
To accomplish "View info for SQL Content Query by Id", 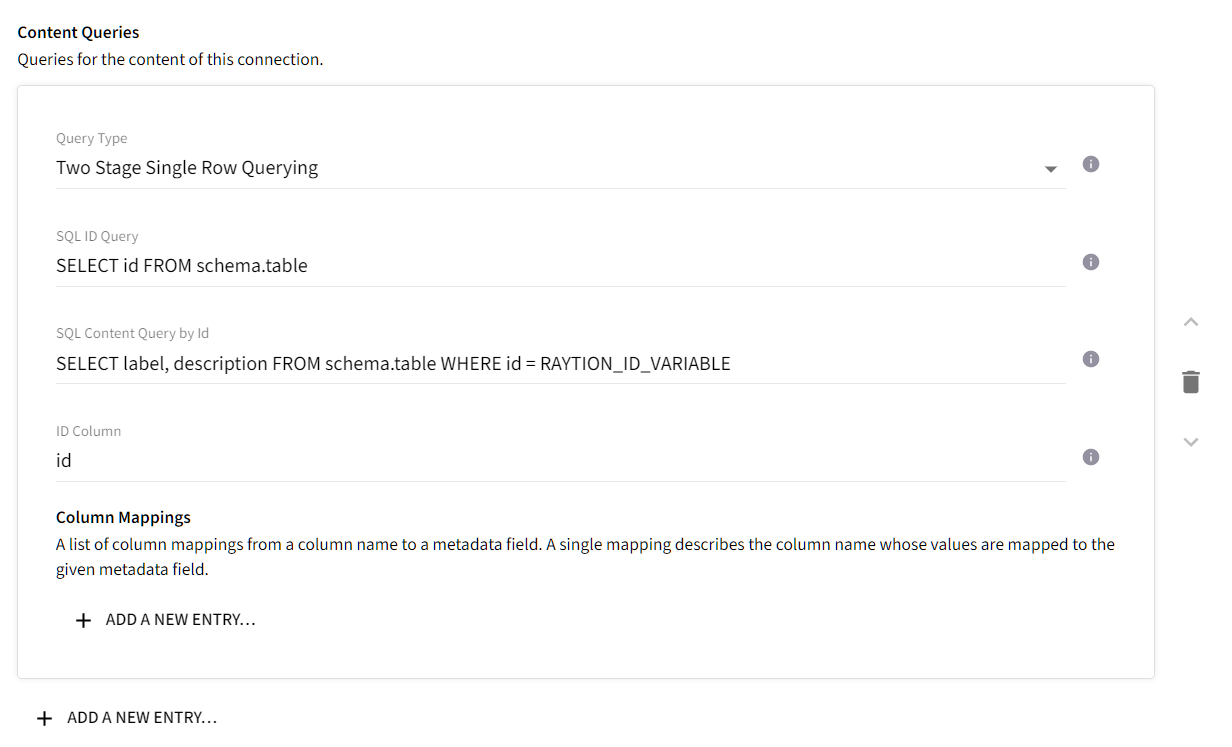I will (1091, 359).
